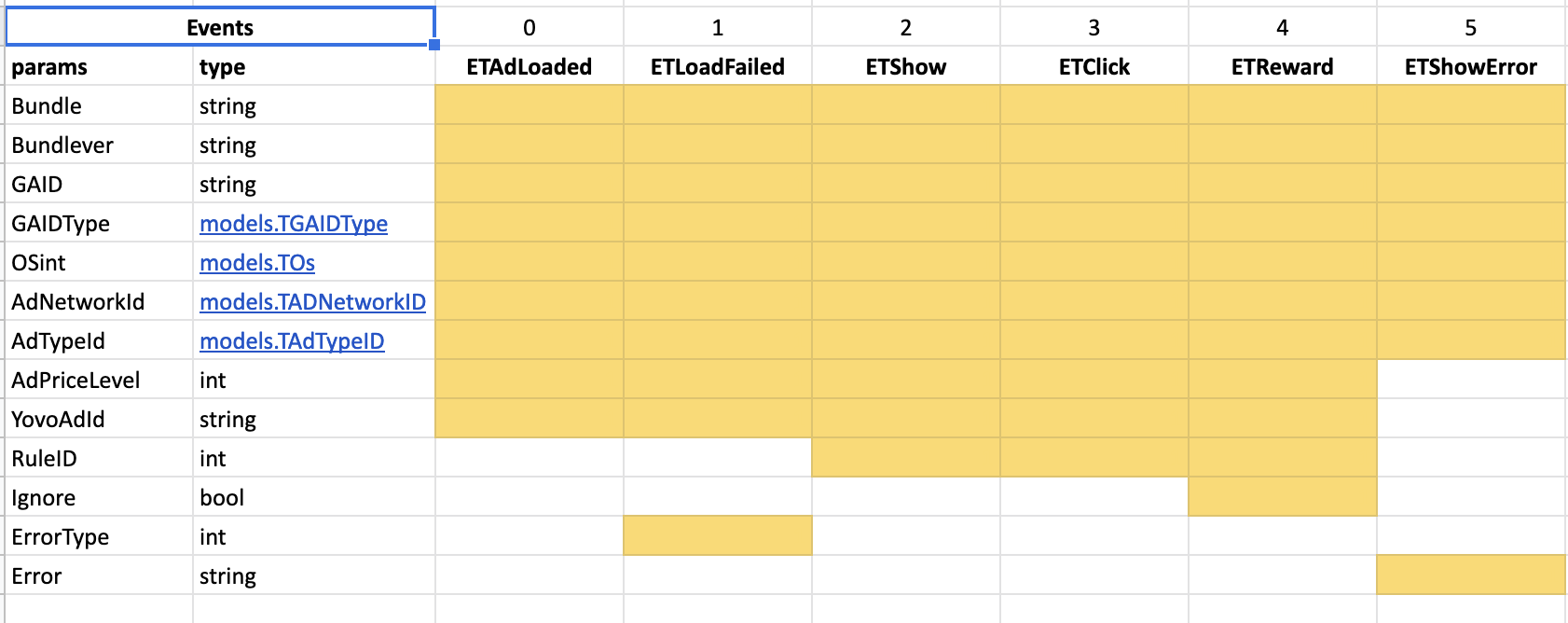This screenshot has width=1568, height=623.
Task: Follow the models.TADNetworkID hyperlink
Action: tap(312, 302)
